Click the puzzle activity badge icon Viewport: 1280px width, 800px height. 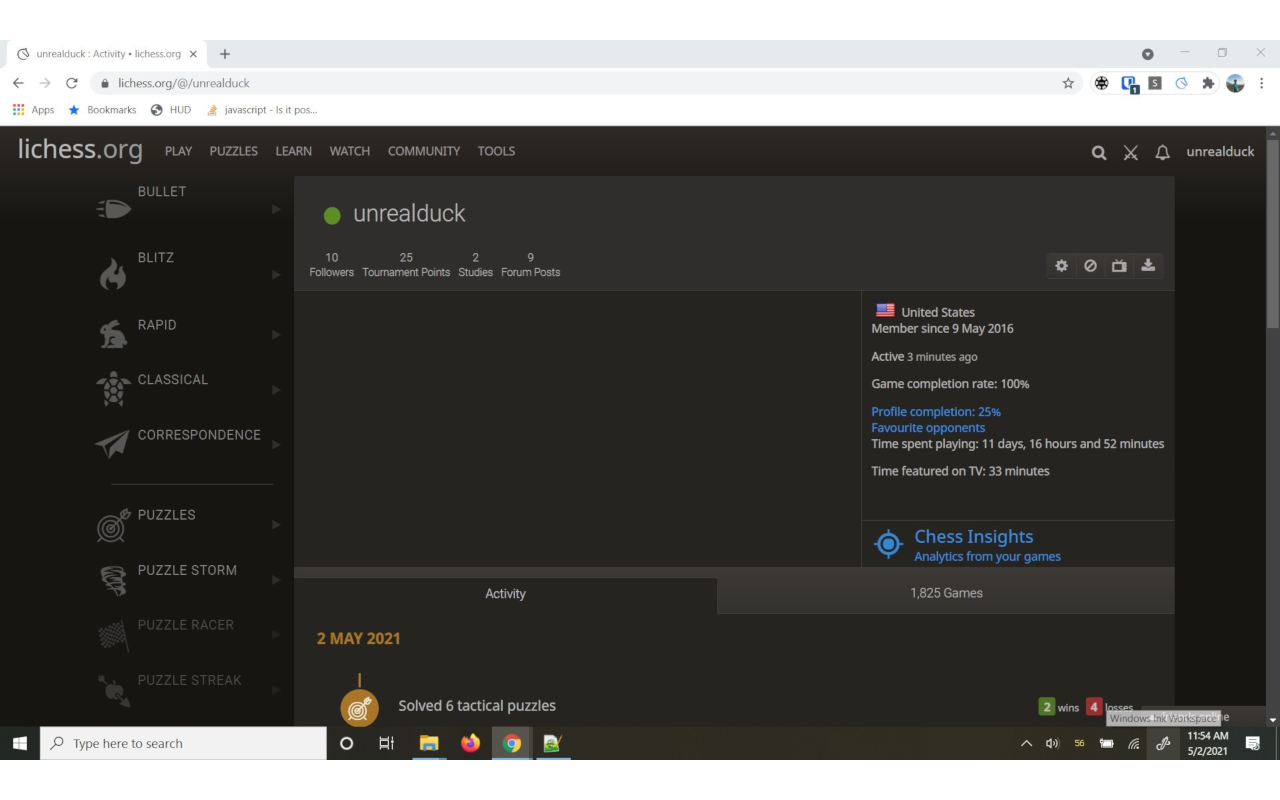tap(360, 707)
